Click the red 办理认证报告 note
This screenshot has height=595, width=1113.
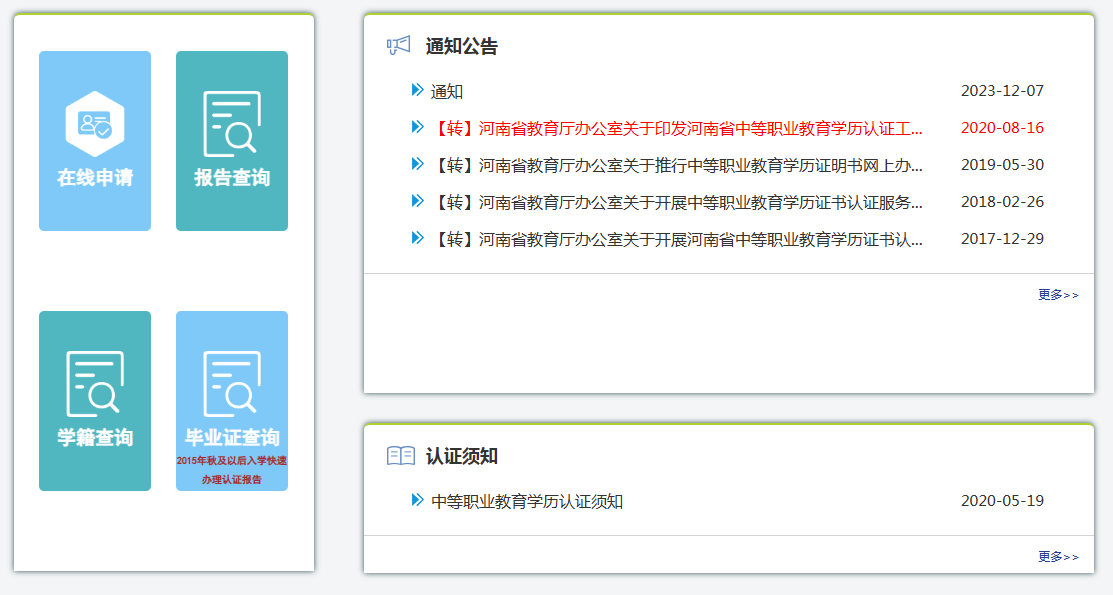(232, 479)
